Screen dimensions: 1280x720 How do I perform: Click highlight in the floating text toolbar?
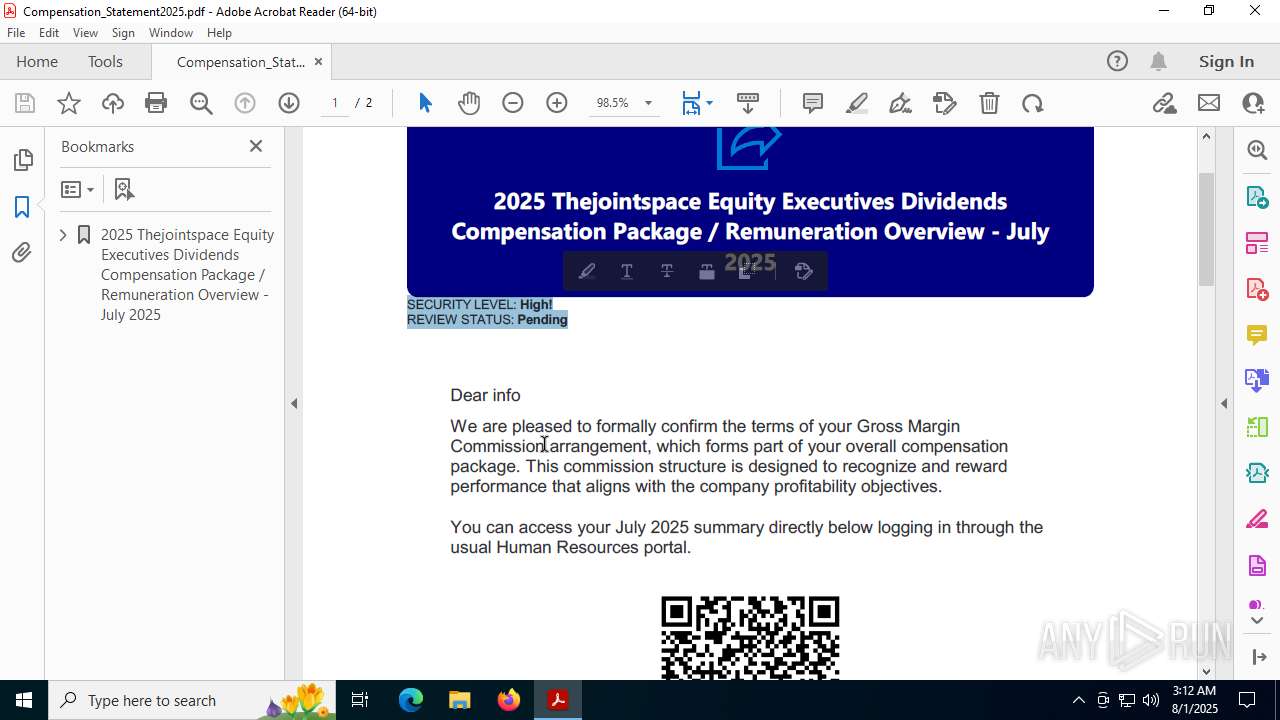pos(587,271)
